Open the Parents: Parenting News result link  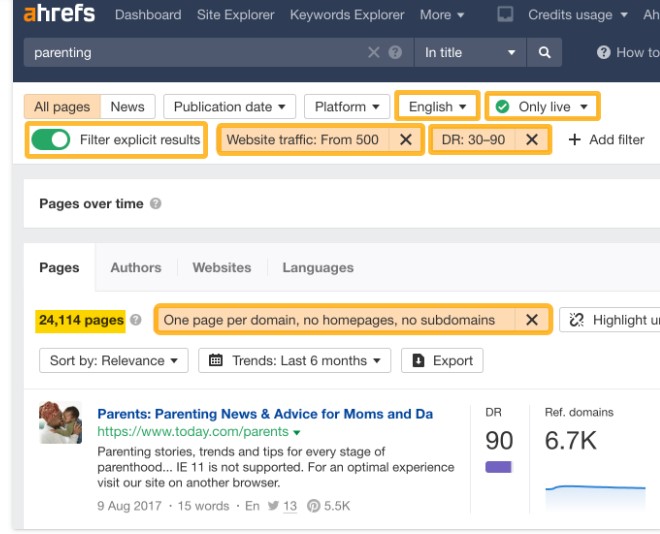pyautogui.click(x=264, y=414)
